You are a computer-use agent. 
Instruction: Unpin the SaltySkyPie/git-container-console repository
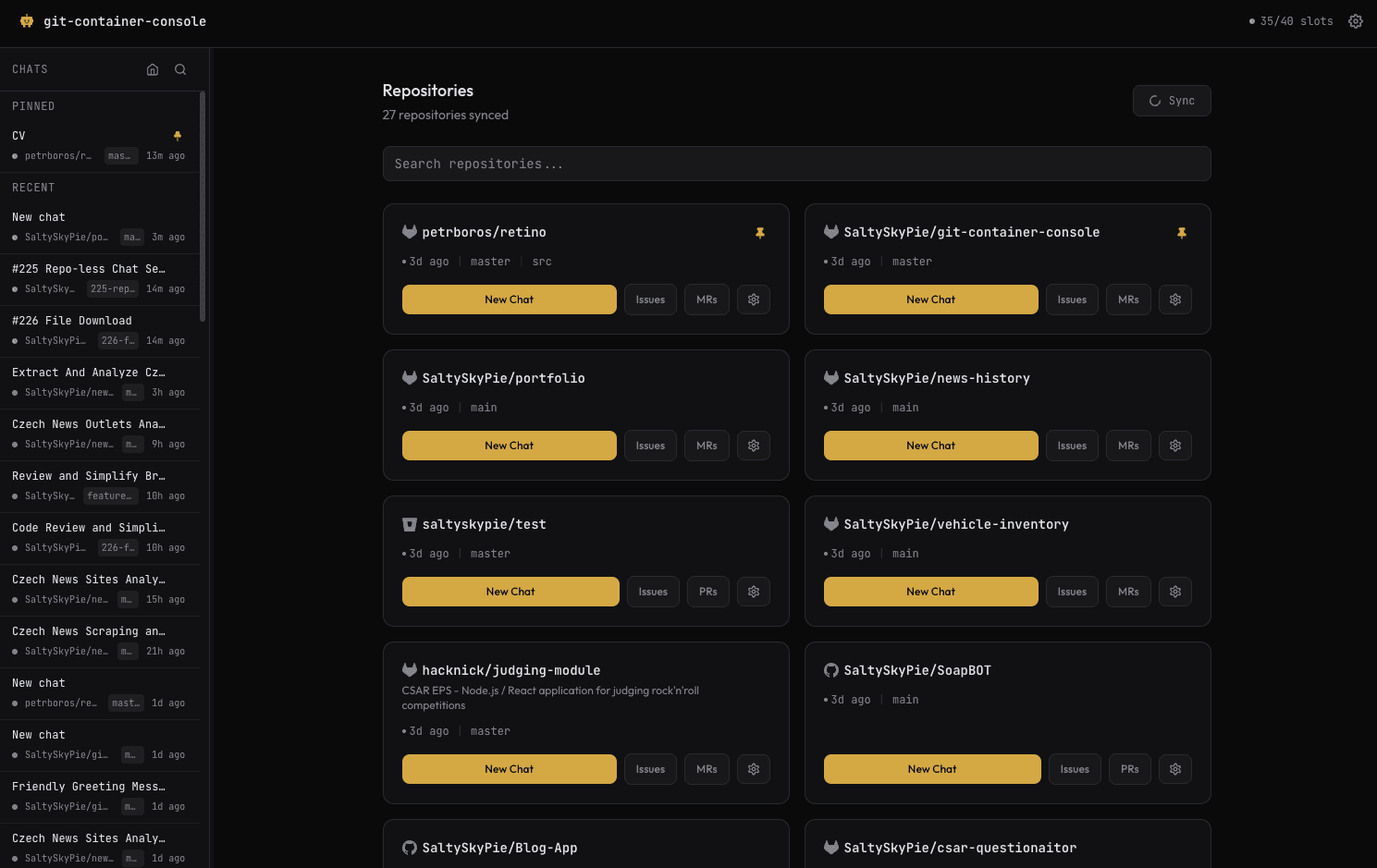coord(1182,233)
